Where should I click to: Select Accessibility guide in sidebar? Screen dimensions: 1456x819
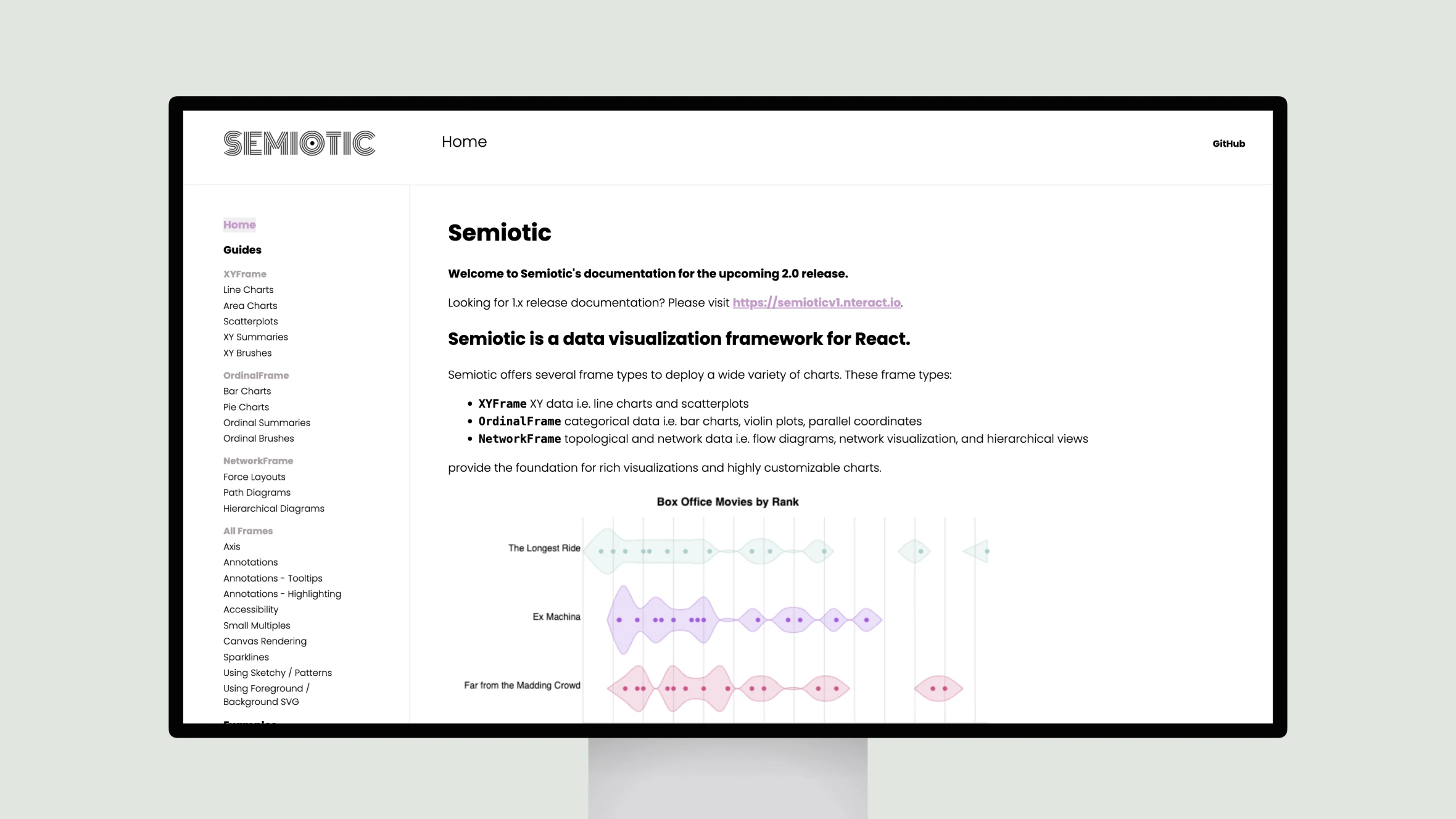point(251,609)
